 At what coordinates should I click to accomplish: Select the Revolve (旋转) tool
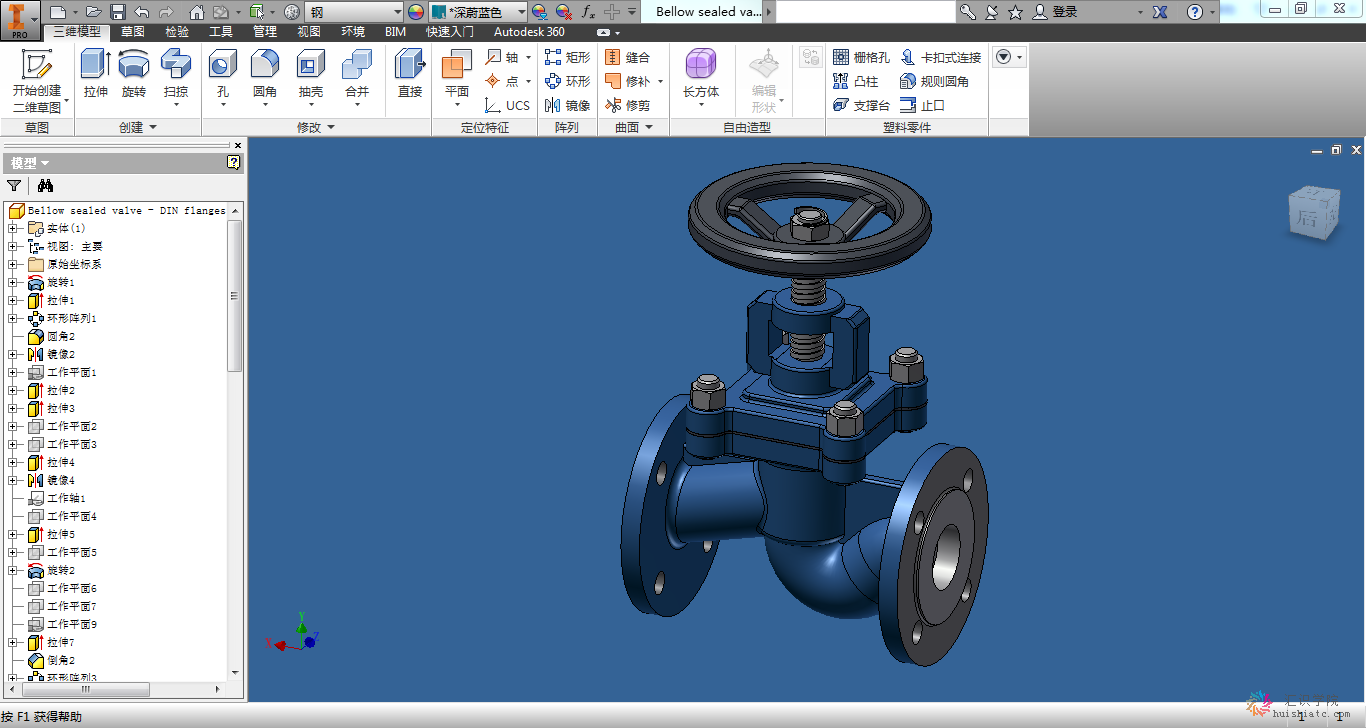[x=134, y=74]
